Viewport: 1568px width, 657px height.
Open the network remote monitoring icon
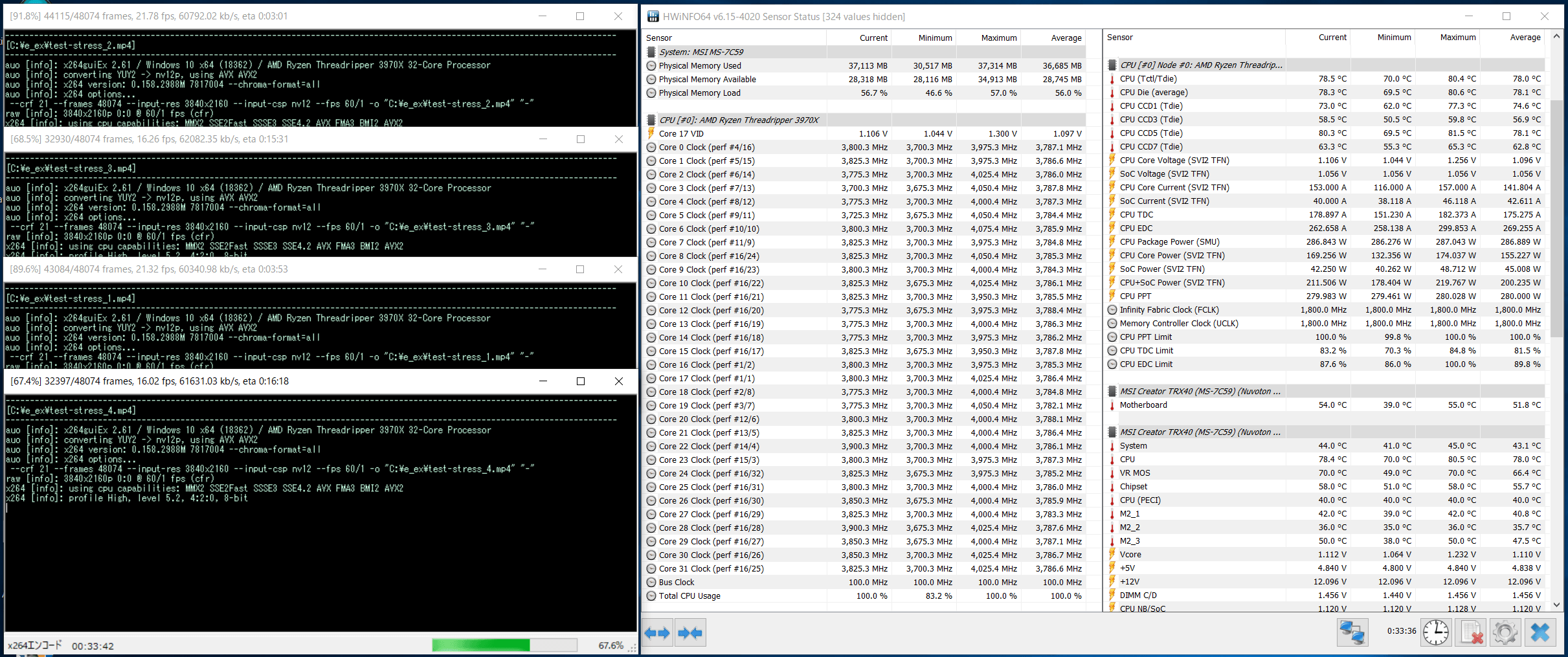(1352, 632)
